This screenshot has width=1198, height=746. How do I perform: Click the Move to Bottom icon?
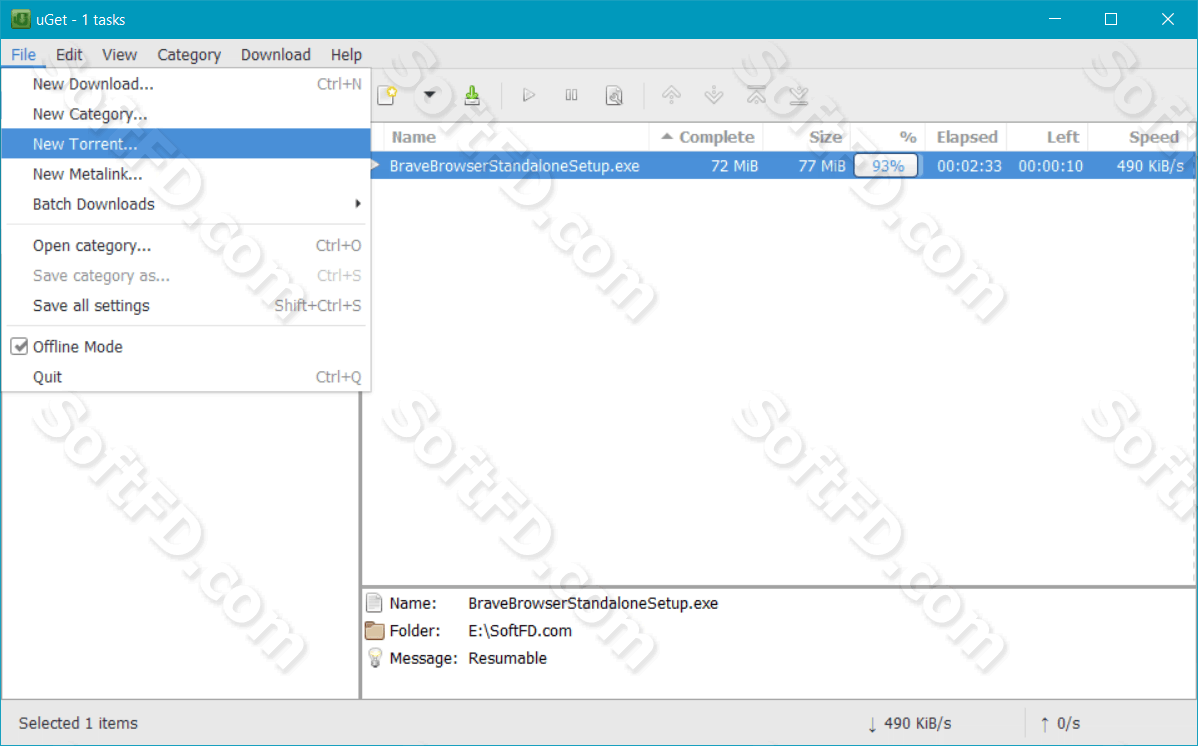(799, 95)
